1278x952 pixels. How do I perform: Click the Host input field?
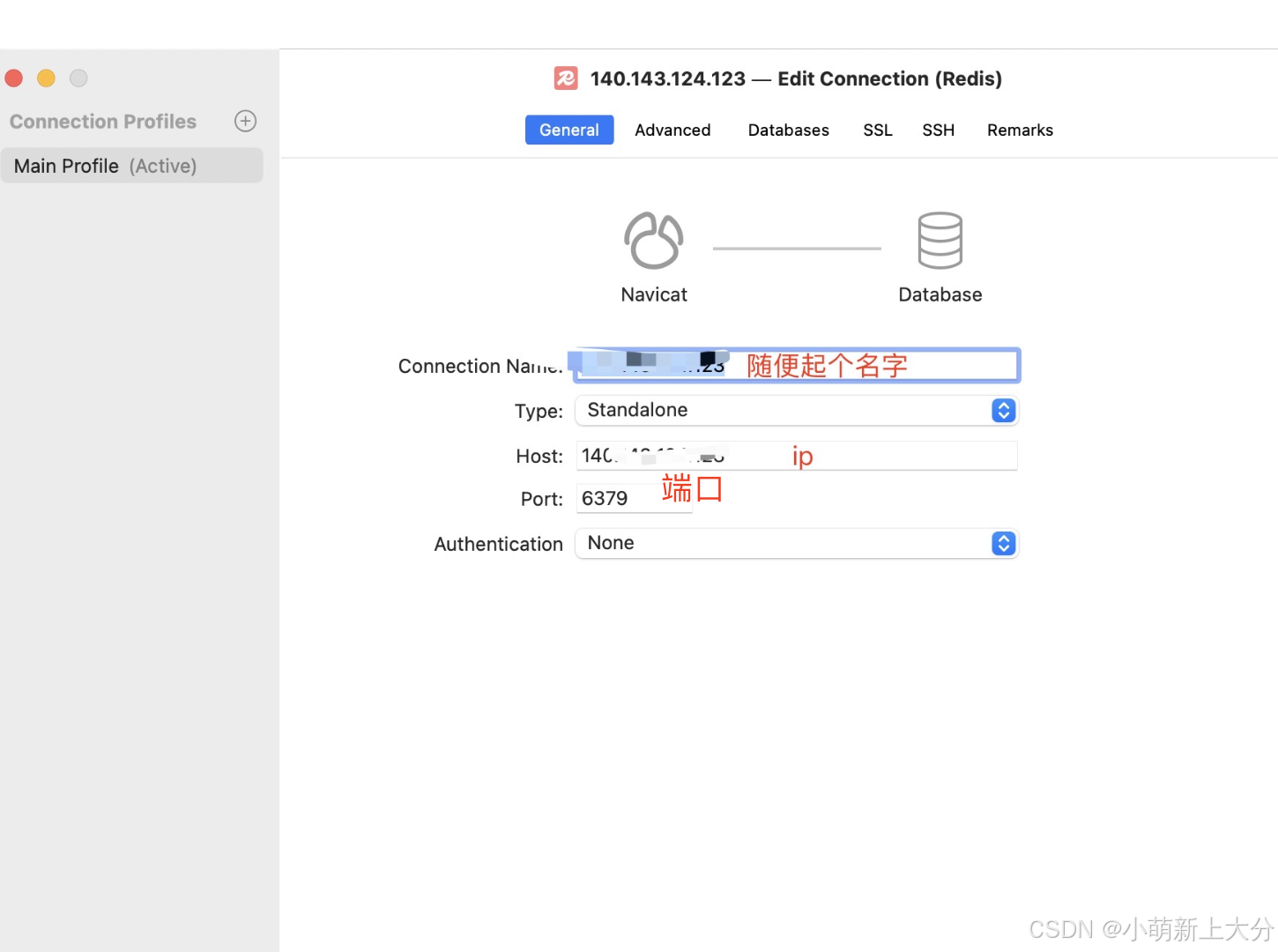coord(797,456)
